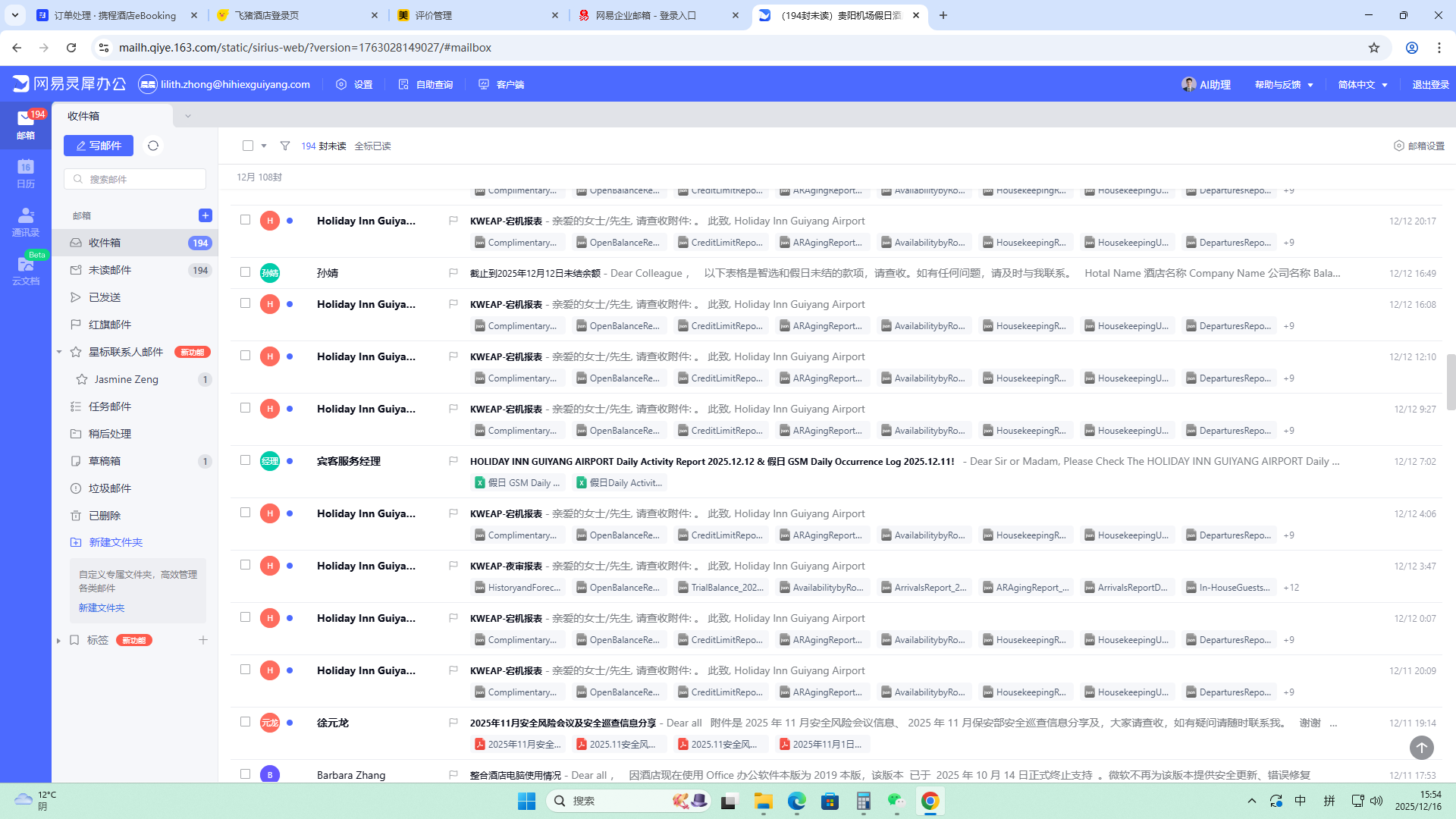Click the 搜索邮件 search field
Viewport: 1456px width, 819px height.
[135, 179]
